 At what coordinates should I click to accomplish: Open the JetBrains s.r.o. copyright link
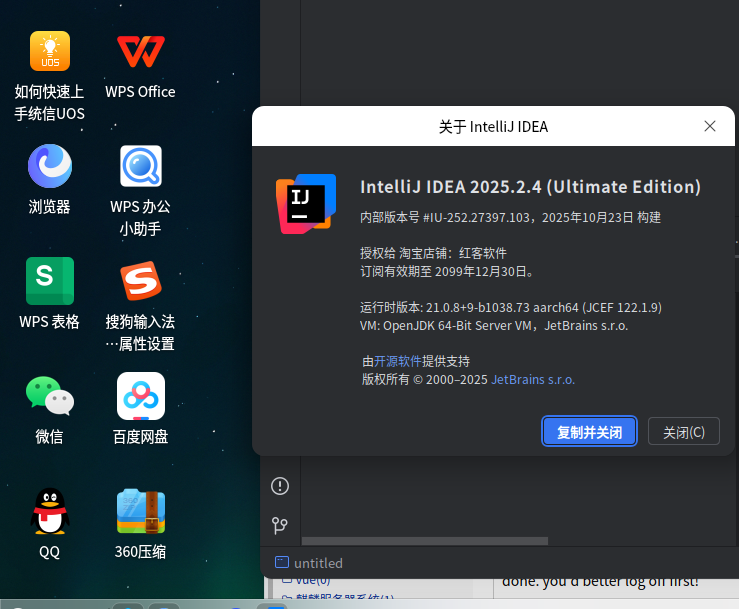tap(533, 379)
